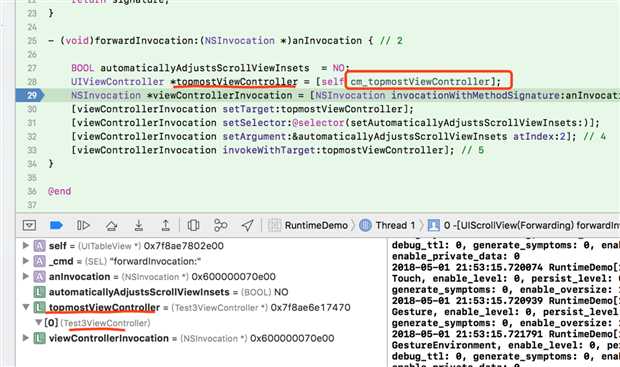The image size is (620, 367).
Task: Click line number 33 in the gutter
Action: [32, 150]
